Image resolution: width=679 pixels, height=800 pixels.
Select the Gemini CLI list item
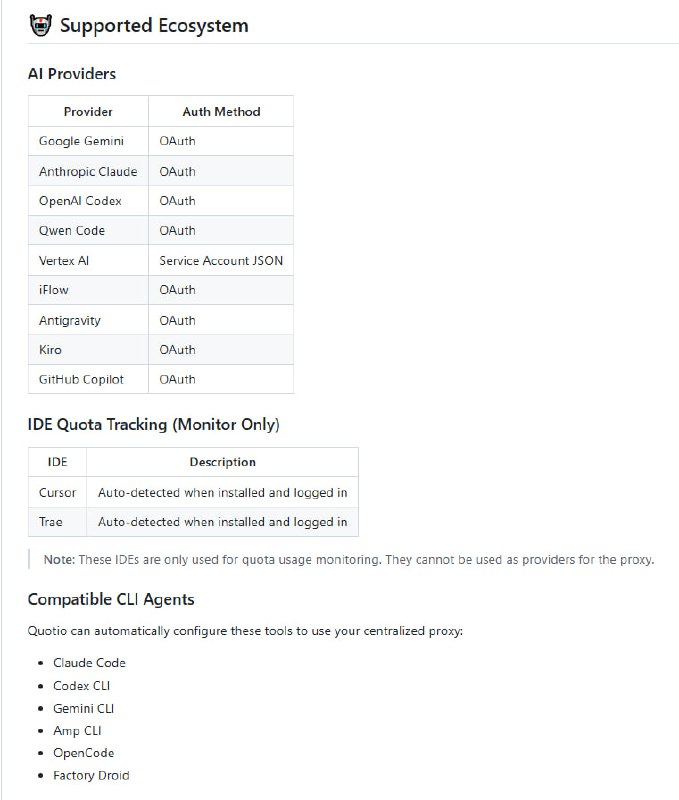[x=84, y=708]
